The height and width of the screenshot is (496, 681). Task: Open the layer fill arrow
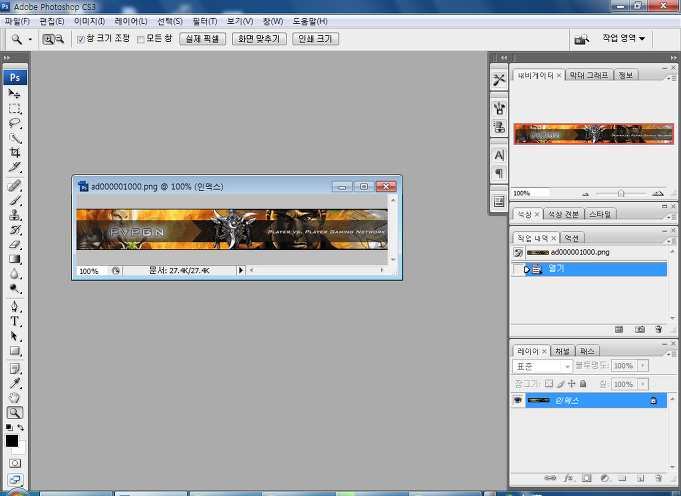pyautogui.click(x=643, y=384)
